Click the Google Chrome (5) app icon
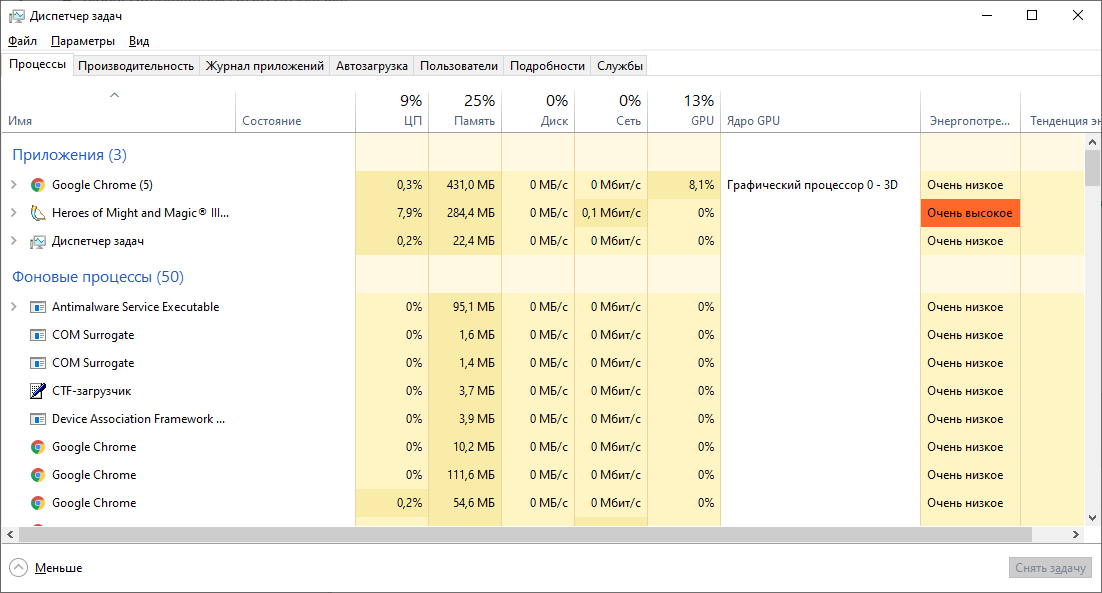 38,185
